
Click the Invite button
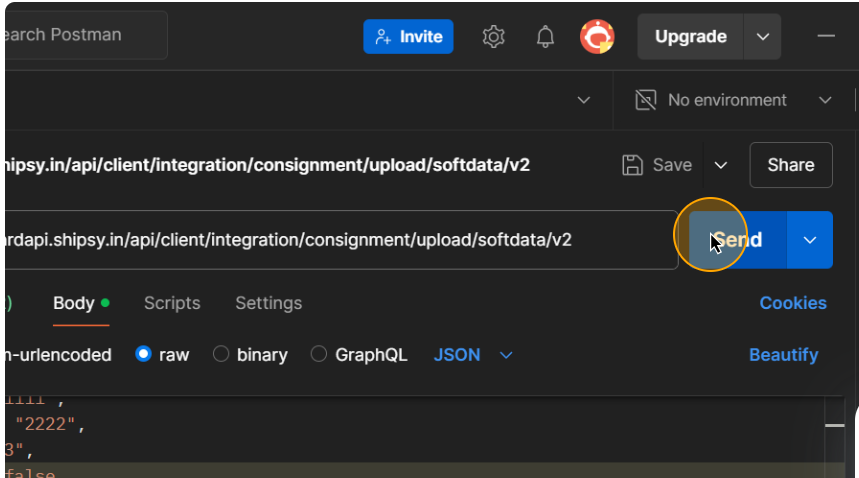click(408, 37)
